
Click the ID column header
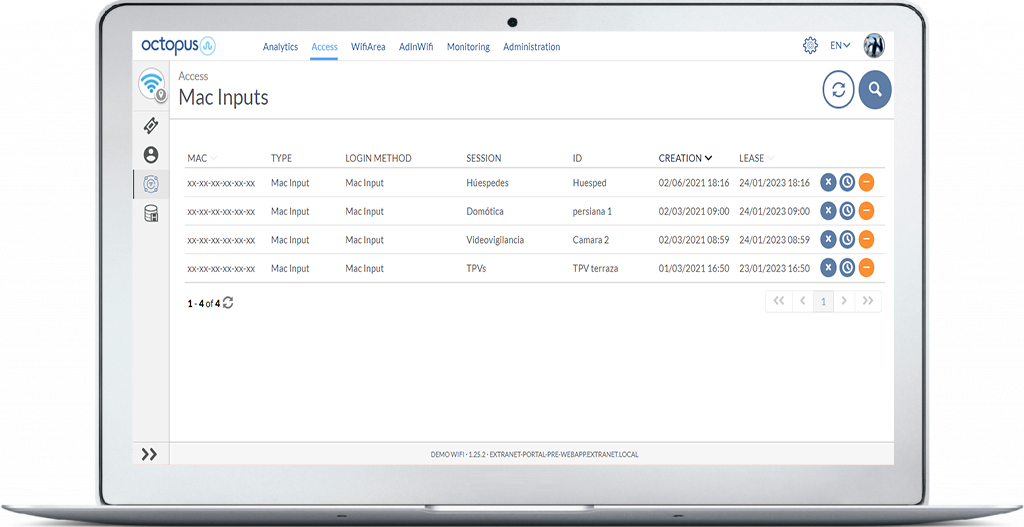coord(577,158)
